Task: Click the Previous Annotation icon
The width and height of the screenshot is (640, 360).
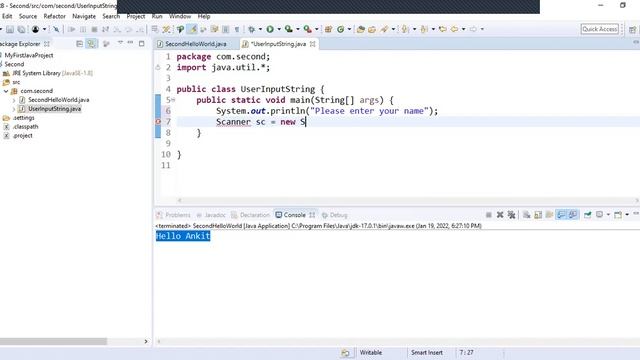Action: (424, 29)
